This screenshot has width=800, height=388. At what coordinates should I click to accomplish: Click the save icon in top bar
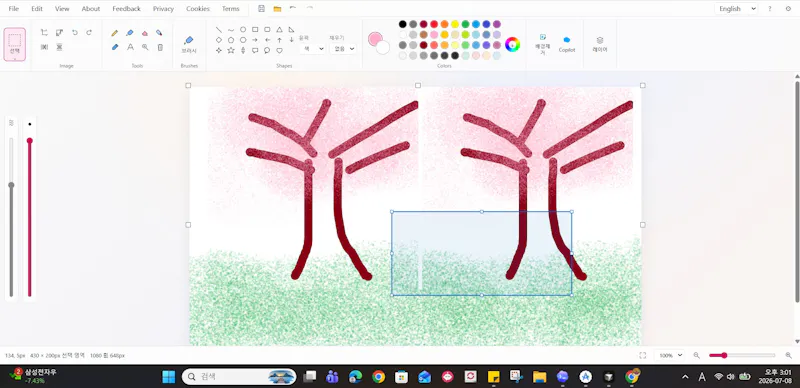[x=261, y=9]
